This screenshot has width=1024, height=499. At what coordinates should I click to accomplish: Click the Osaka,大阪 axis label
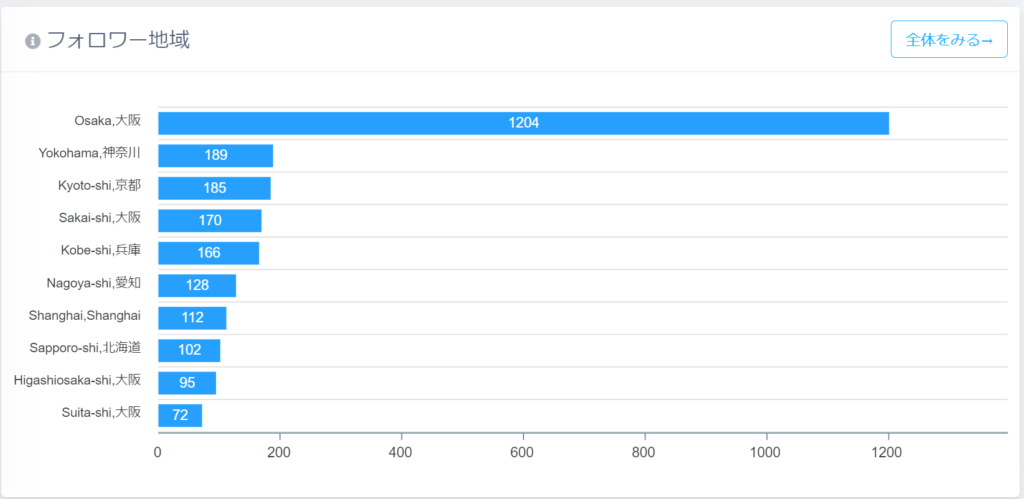pyautogui.click(x=107, y=121)
